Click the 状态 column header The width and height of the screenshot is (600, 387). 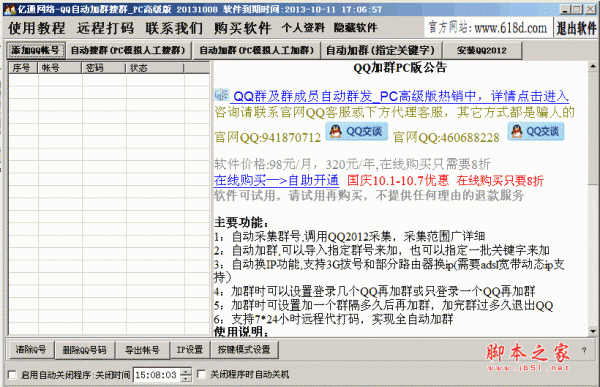tap(155, 68)
